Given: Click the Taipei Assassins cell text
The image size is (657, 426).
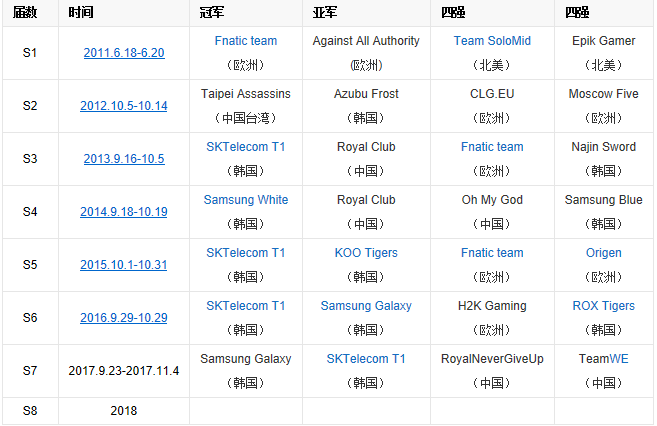Looking at the screenshot, I should coord(245,94).
